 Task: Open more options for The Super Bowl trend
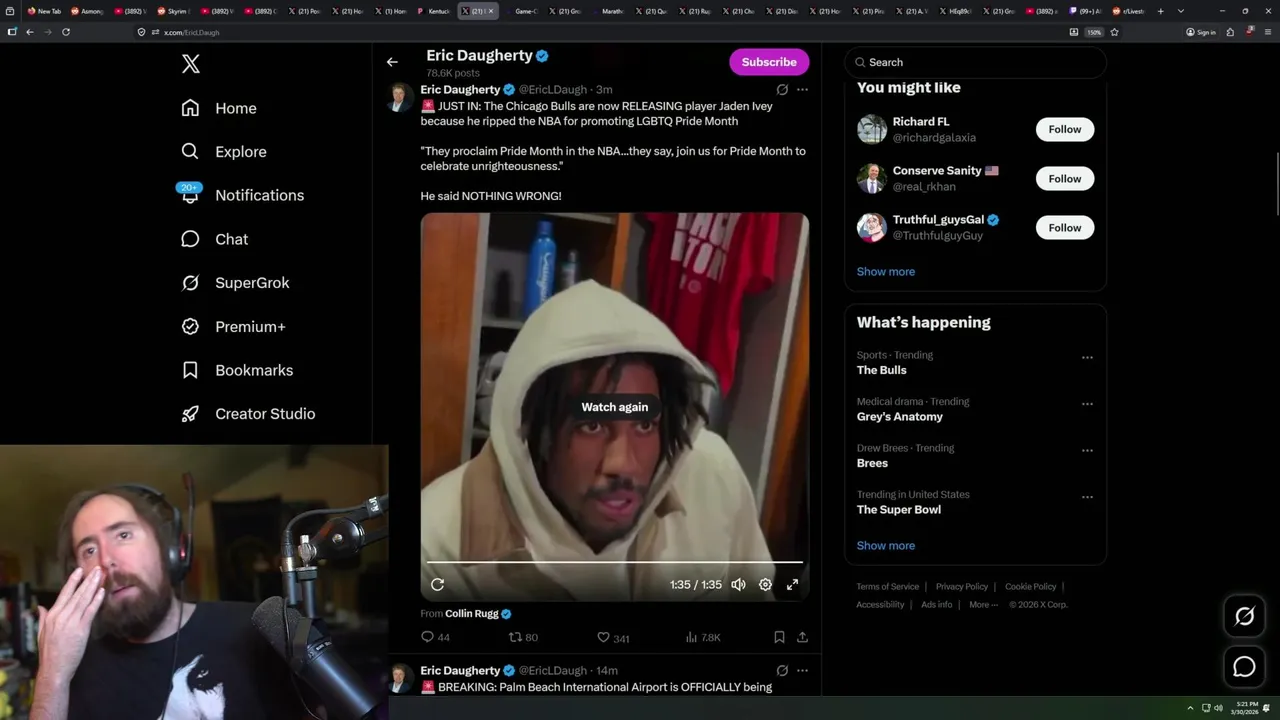(x=1087, y=497)
